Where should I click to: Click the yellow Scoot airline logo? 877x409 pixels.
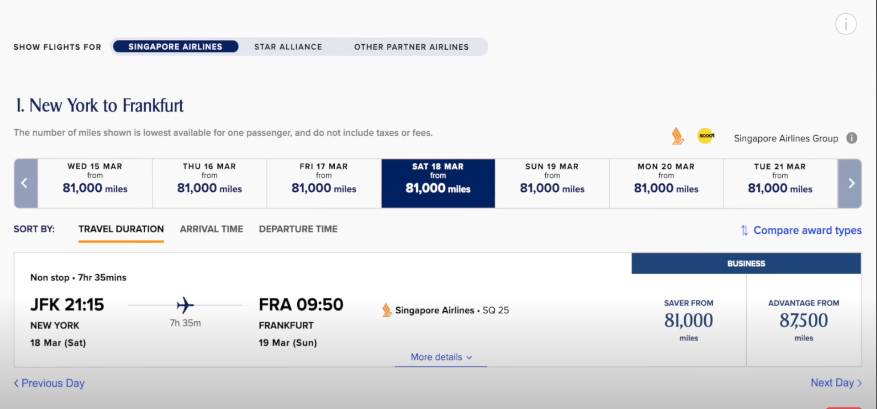pyautogui.click(x=705, y=136)
